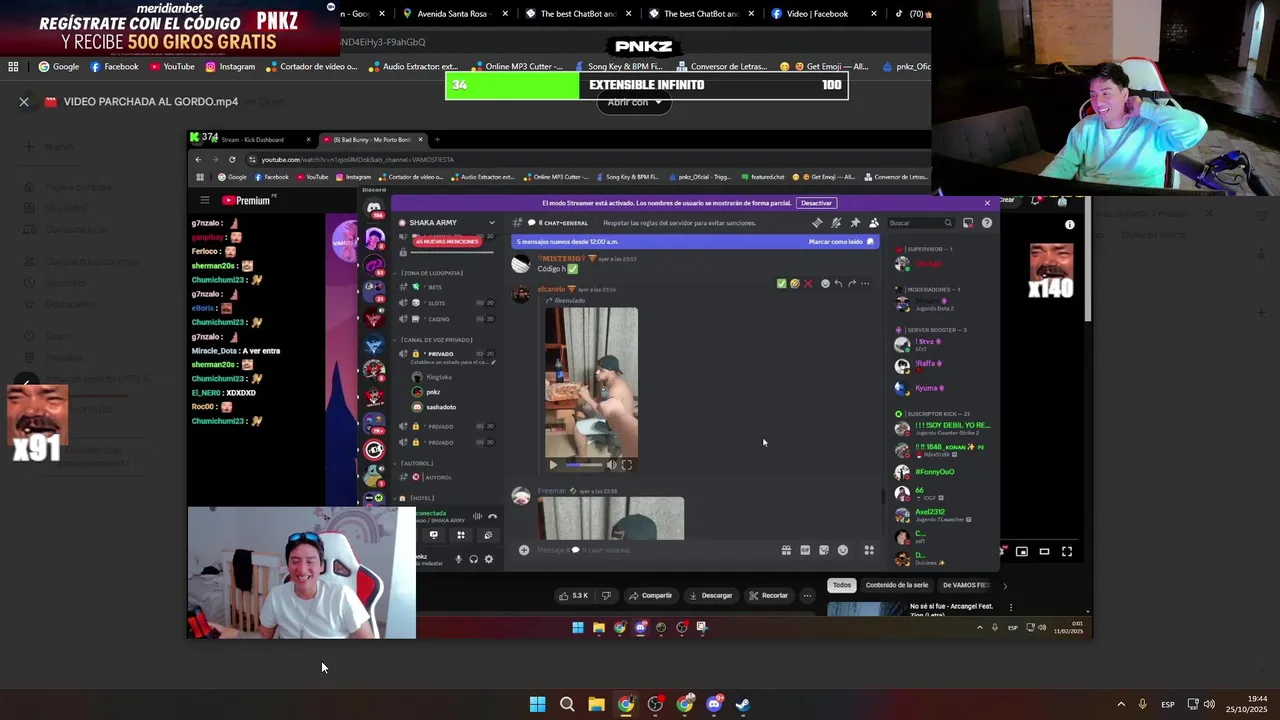Open File Explorer from the bottom taskbar
The image size is (1280, 720).
pos(596,704)
